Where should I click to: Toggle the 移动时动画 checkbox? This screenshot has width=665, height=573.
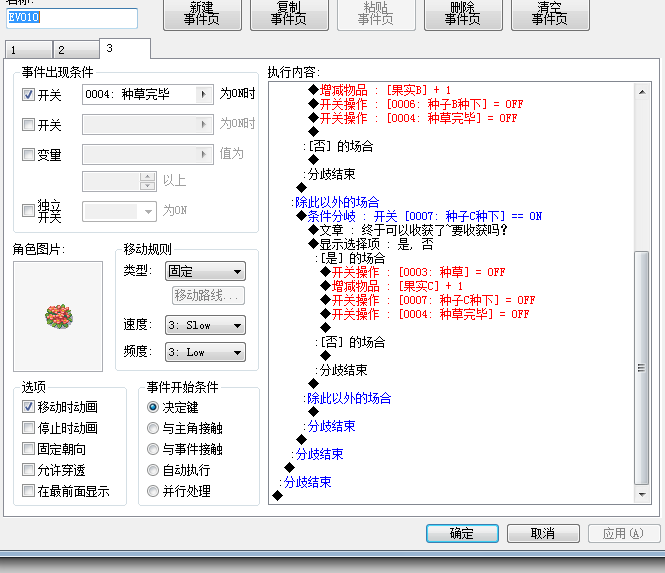pyautogui.click(x=28, y=407)
